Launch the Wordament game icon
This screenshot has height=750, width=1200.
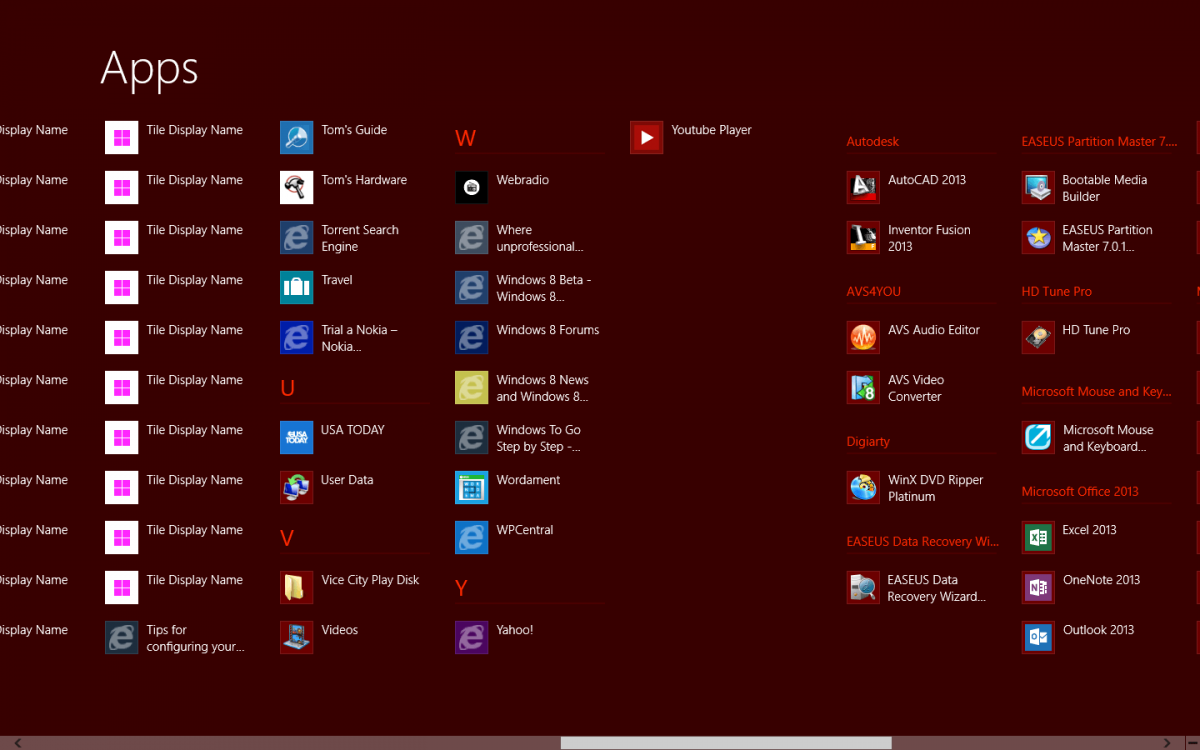(471, 487)
